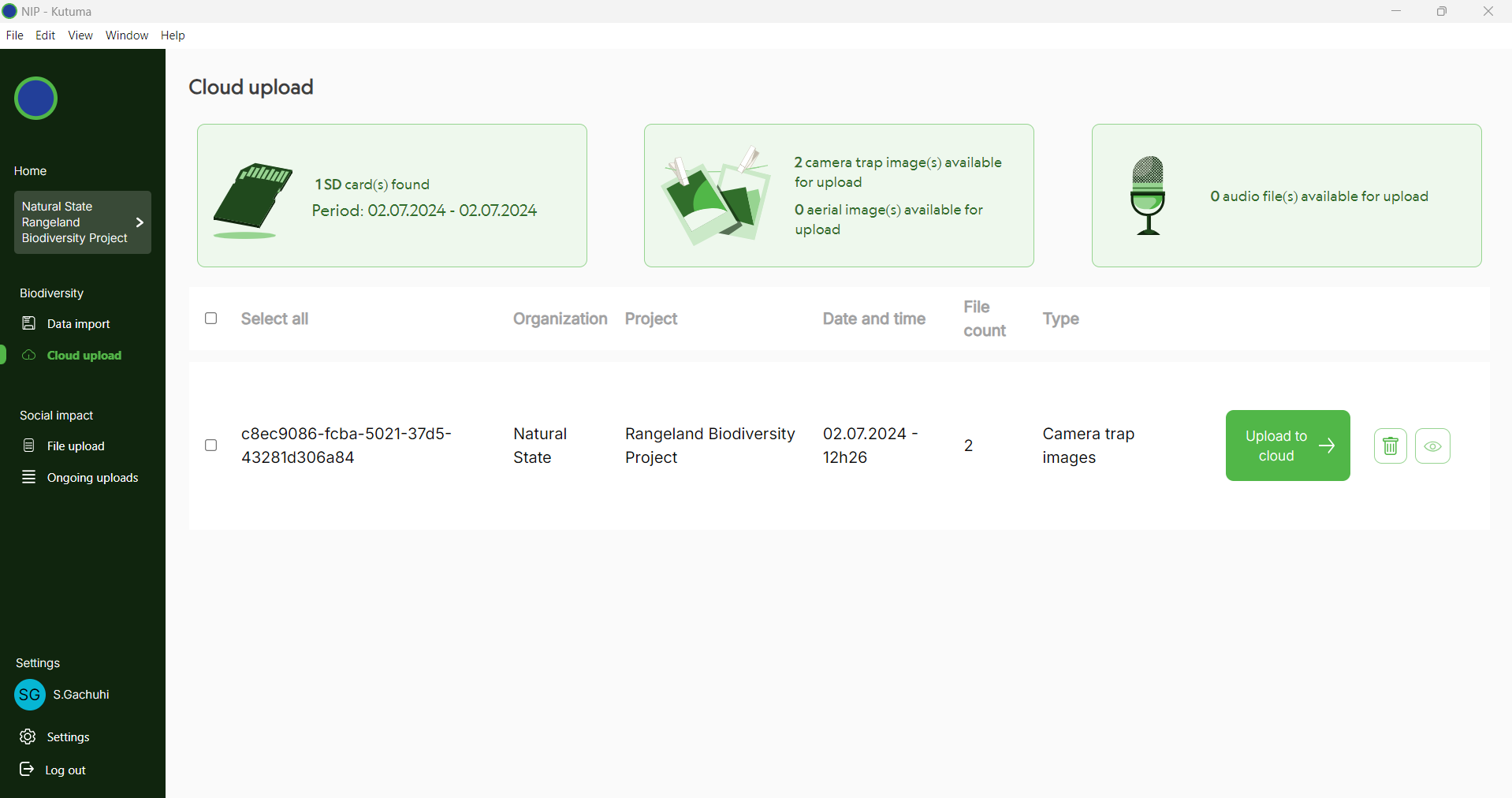The image size is (1512, 798).
Task: Click the arrow on Upload to cloud
Action: click(x=1328, y=446)
